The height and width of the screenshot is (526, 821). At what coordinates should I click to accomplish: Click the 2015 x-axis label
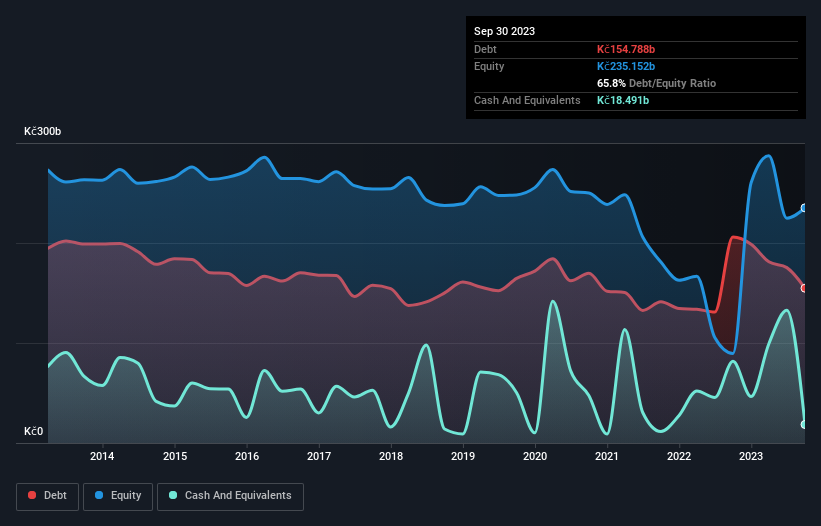point(175,456)
